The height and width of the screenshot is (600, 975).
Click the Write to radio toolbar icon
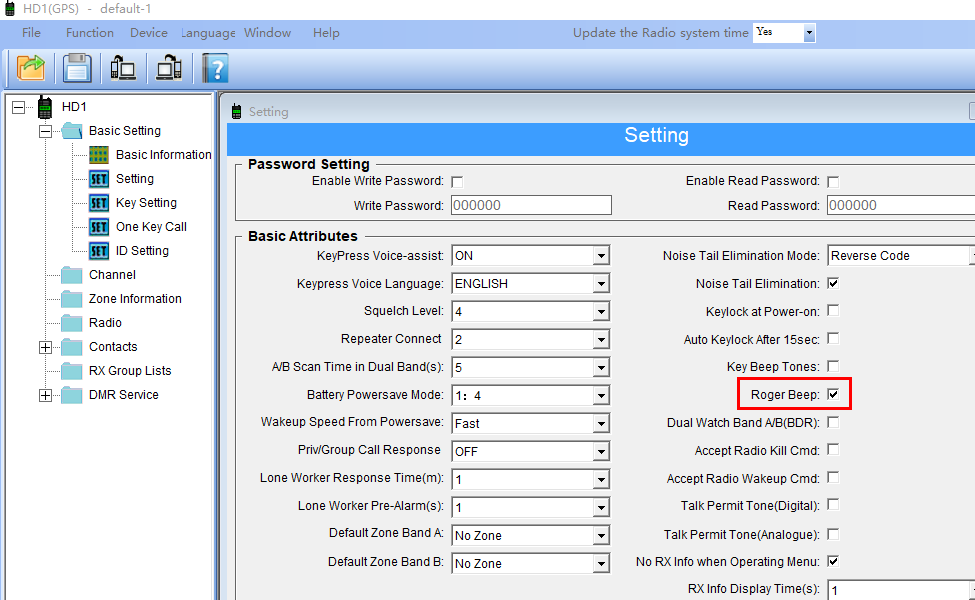[x=169, y=68]
